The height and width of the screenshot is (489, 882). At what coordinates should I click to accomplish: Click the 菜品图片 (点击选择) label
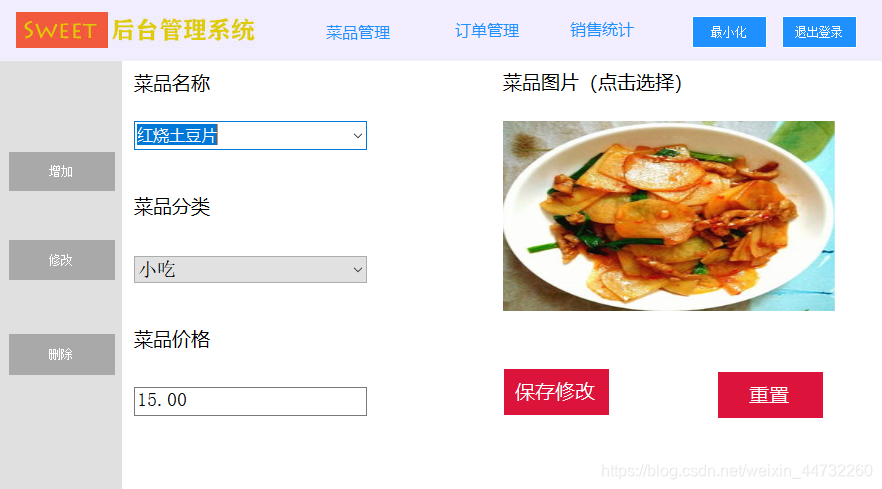click(592, 83)
